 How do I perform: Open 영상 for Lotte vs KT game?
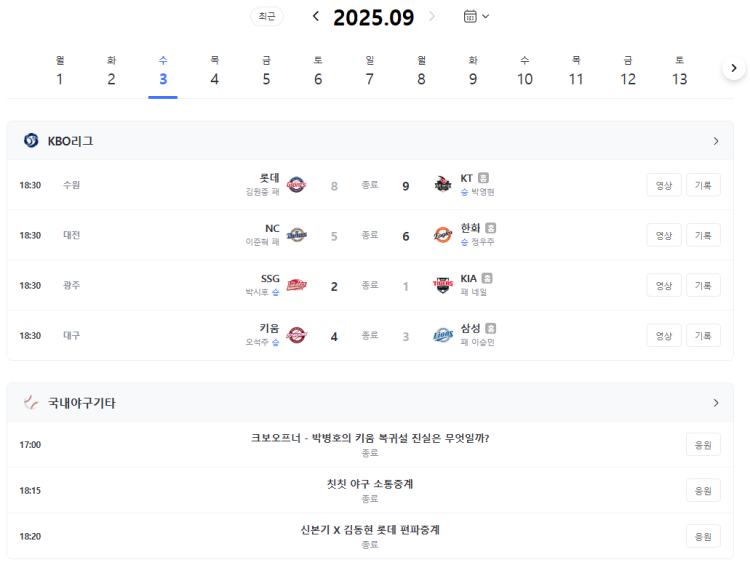coord(664,185)
